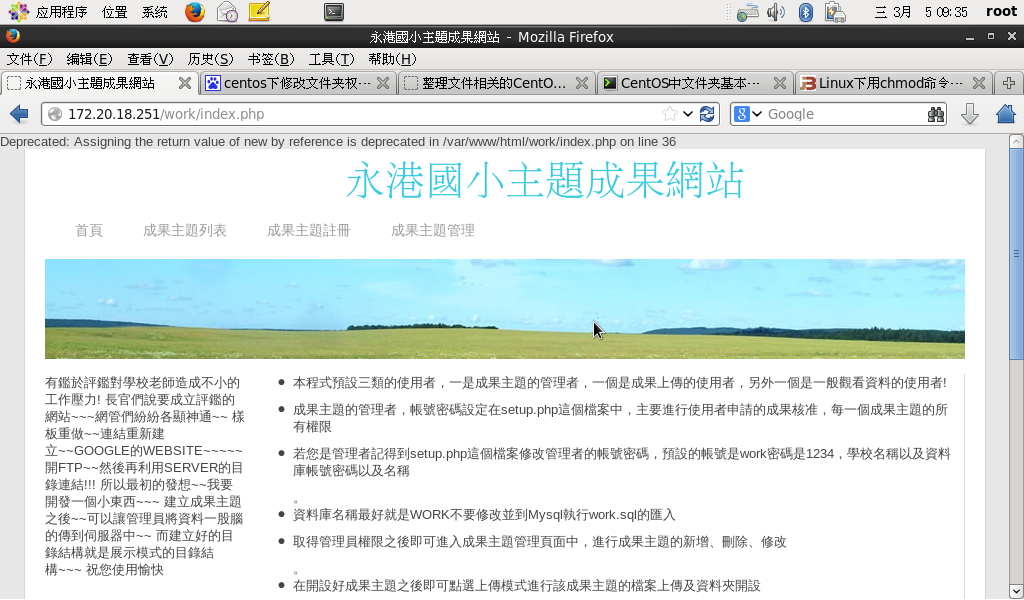Open the volume control in the system tray

click(x=775, y=12)
